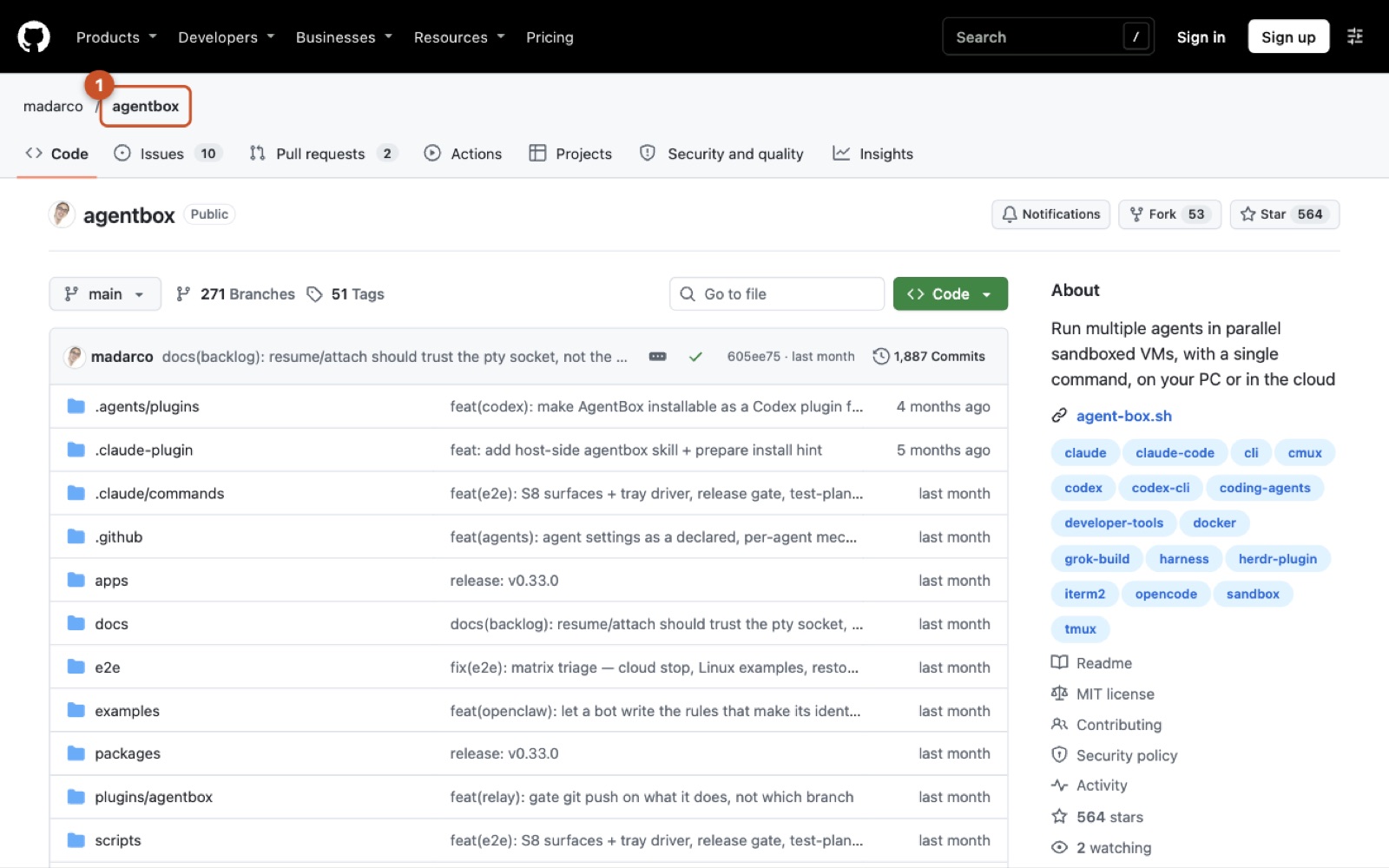
Task: Click the apps folder icon
Action: pos(76,580)
